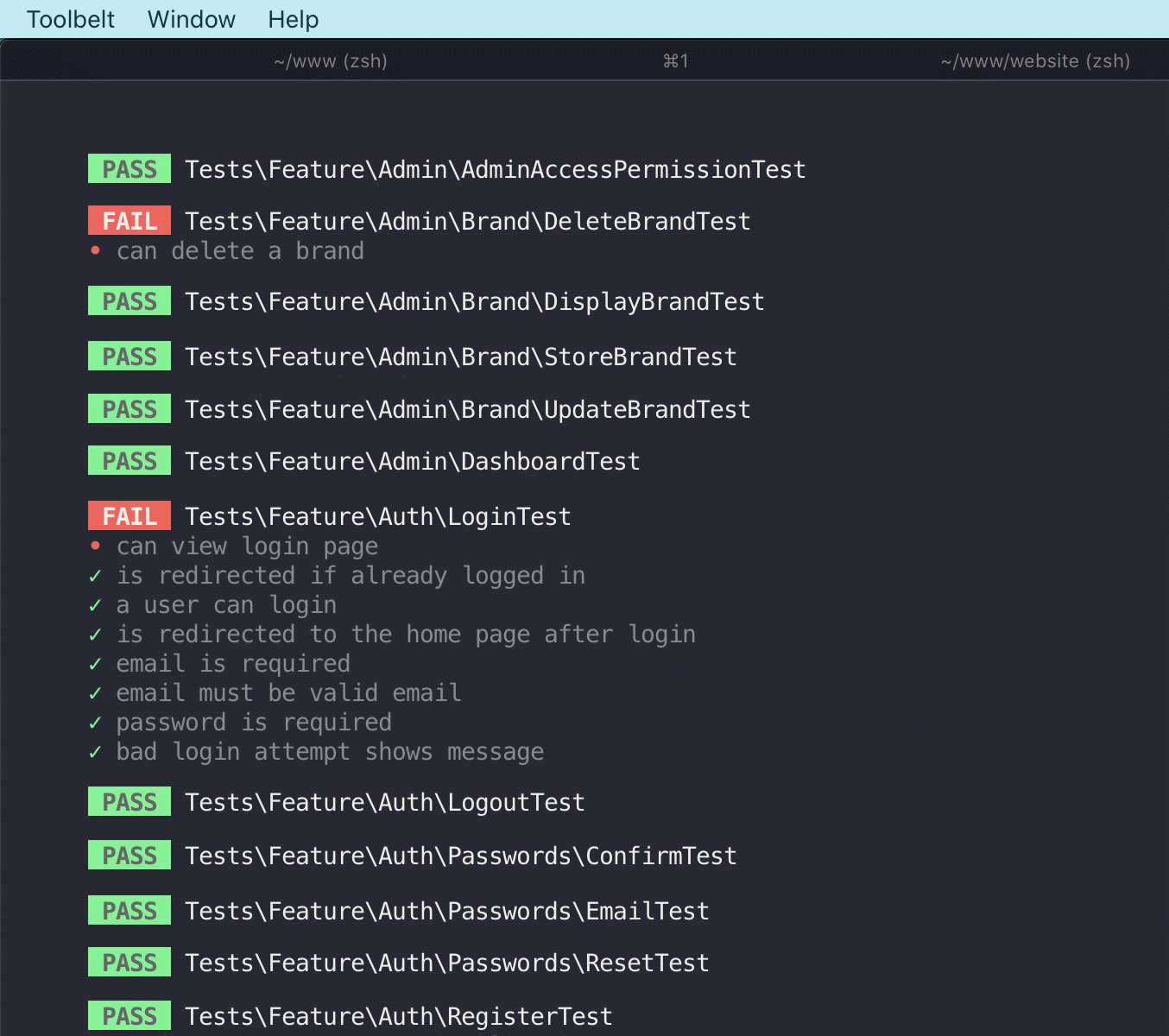1169x1036 pixels.
Task: Click PASS badge for UpdateBrandTest
Action: tap(130, 409)
